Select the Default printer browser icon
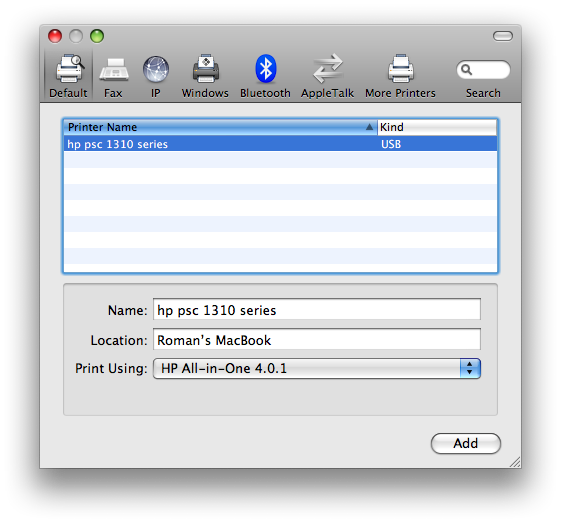561x523 pixels. (69, 68)
